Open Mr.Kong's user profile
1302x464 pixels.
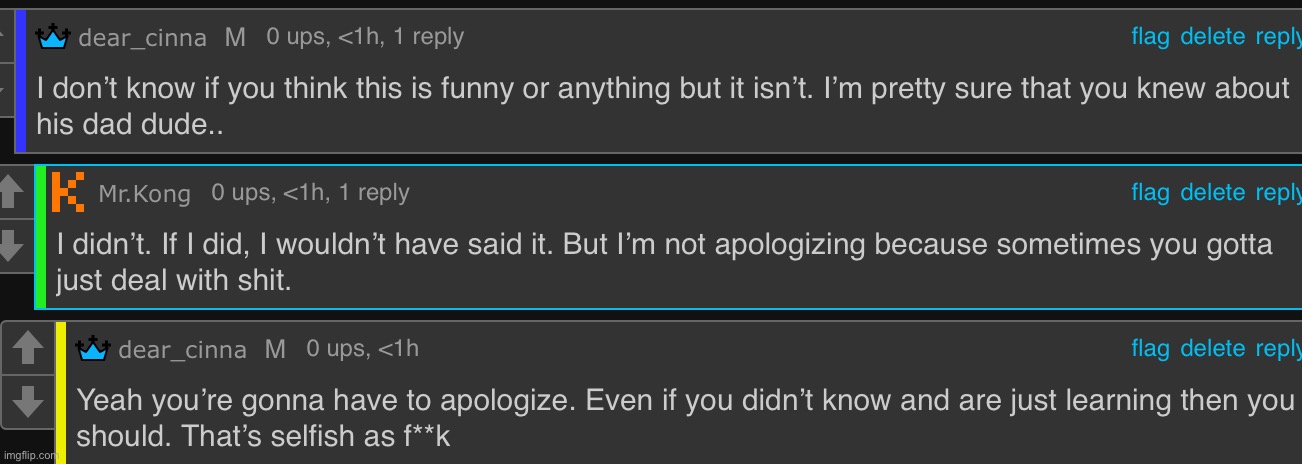coord(144,194)
